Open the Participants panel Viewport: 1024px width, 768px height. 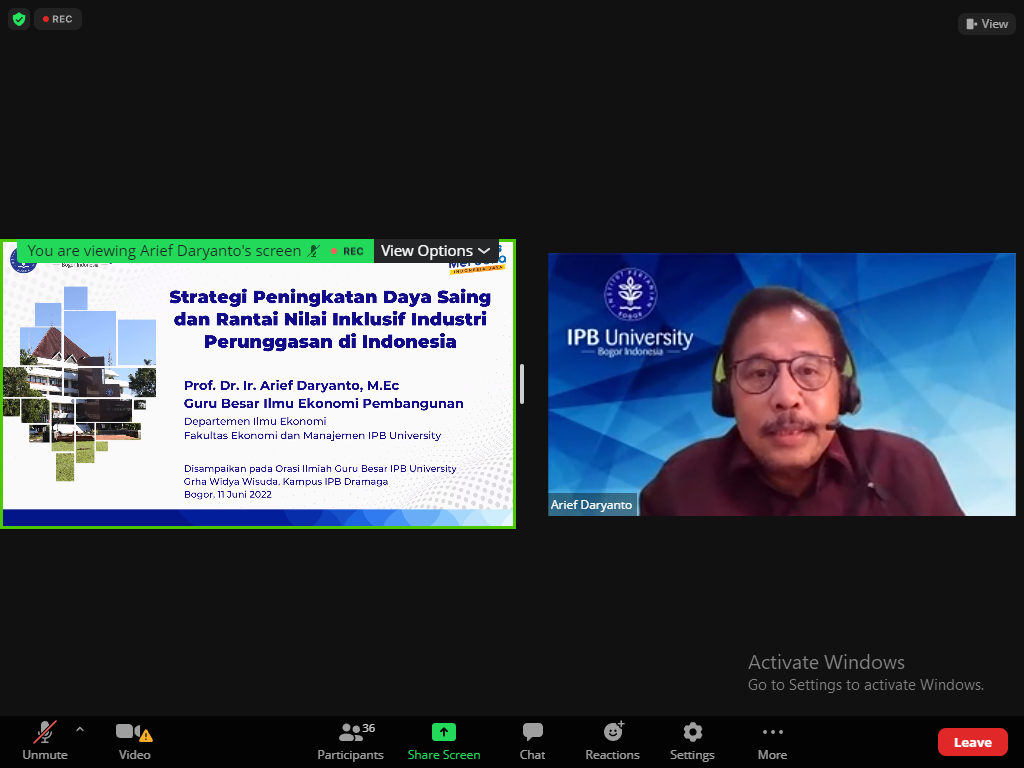click(351, 741)
